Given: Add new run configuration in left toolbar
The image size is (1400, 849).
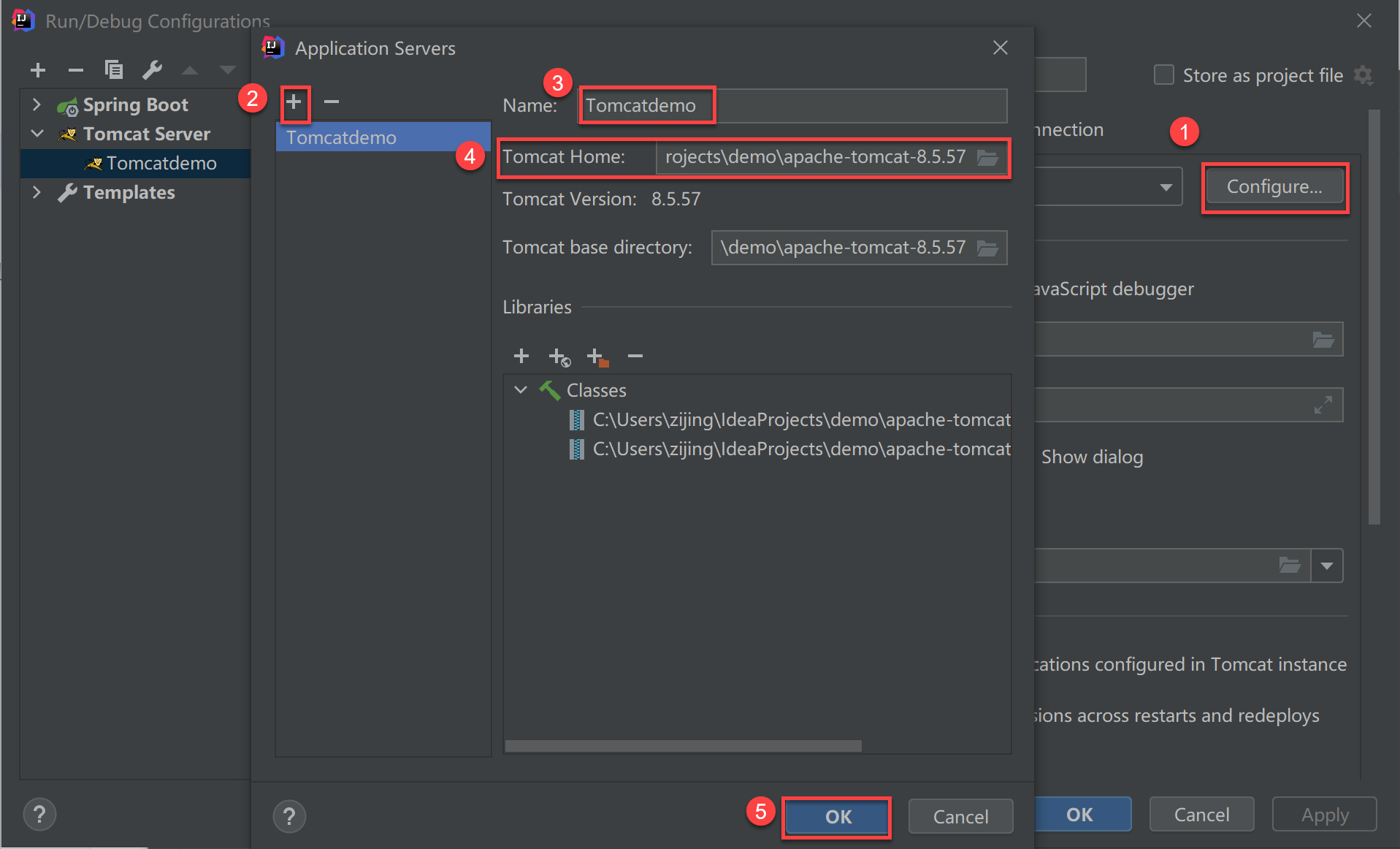Looking at the screenshot, I should tap(38, 70).
